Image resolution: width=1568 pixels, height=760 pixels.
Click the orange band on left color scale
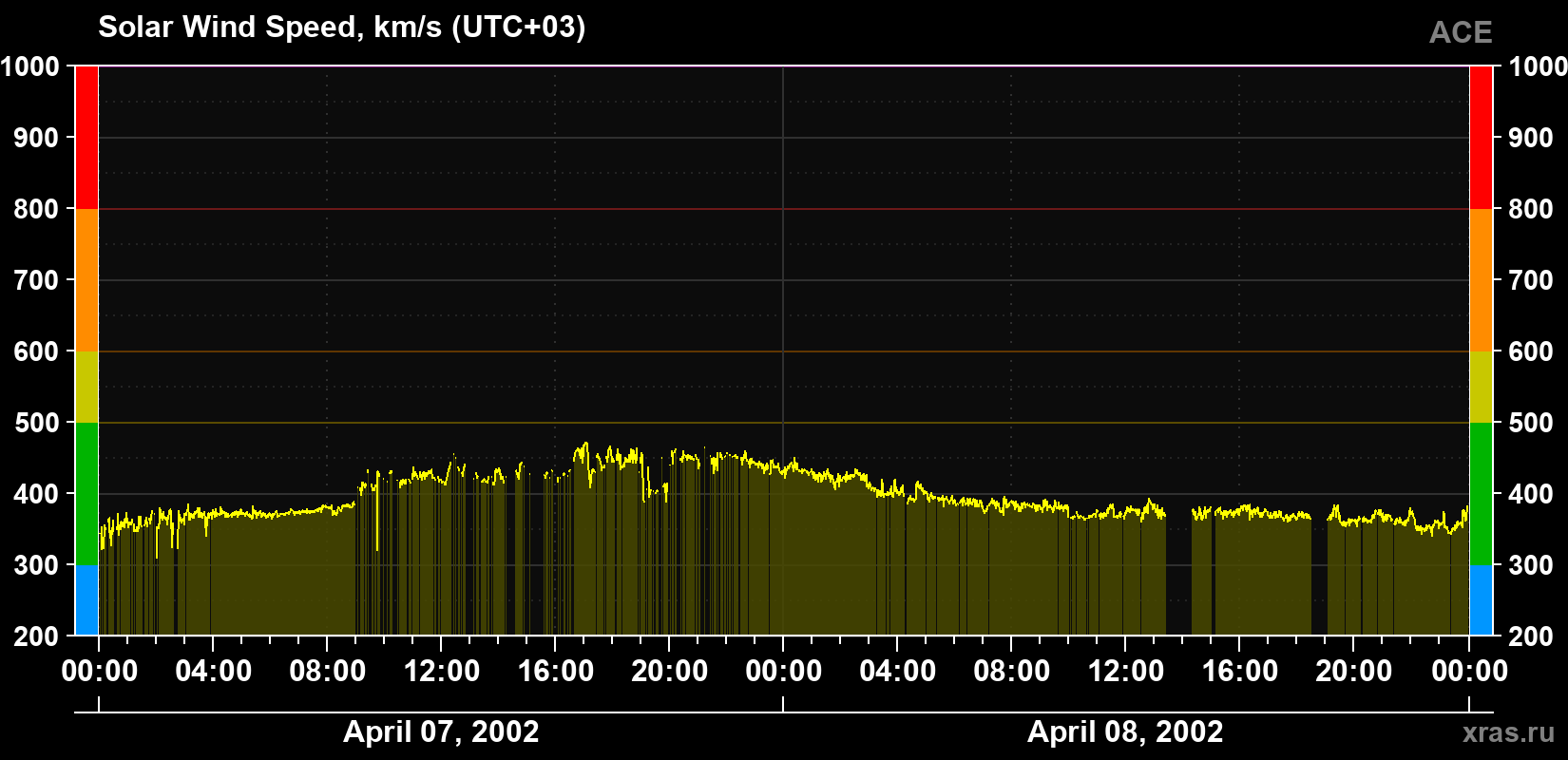click(86, 280)
